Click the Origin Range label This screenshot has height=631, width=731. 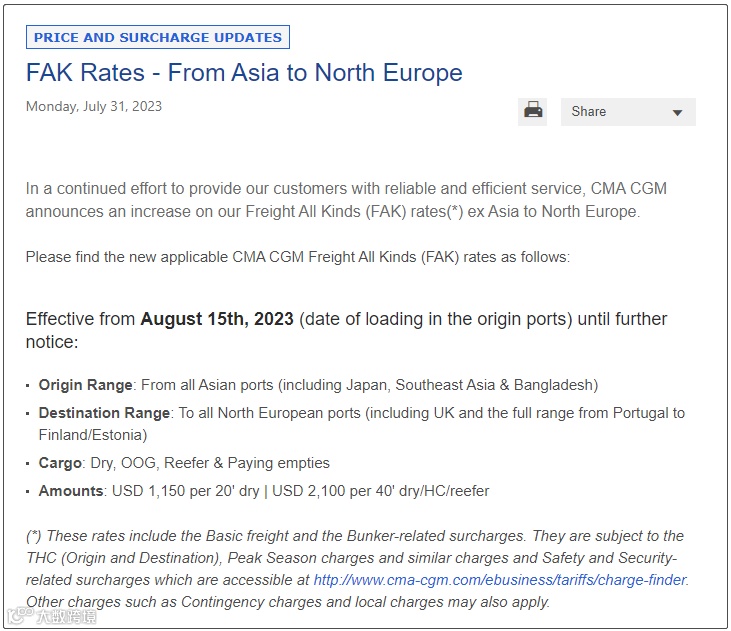click(x=86, y=385)
